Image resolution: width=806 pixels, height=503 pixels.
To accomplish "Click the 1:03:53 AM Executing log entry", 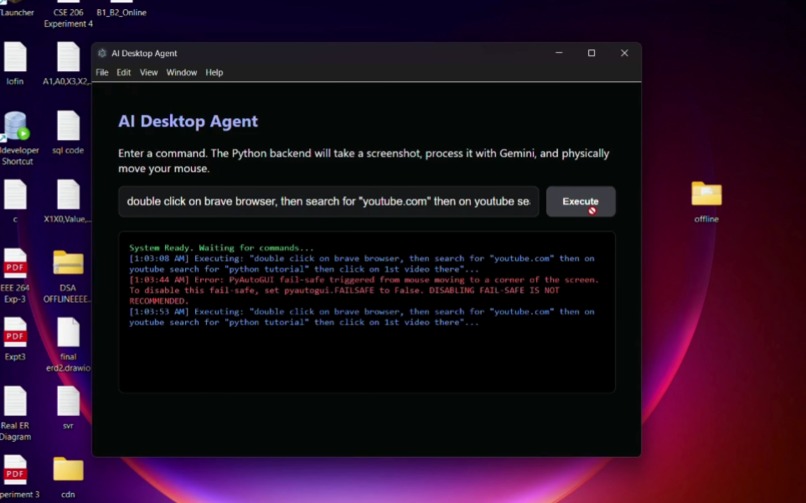I will (361, 317).
